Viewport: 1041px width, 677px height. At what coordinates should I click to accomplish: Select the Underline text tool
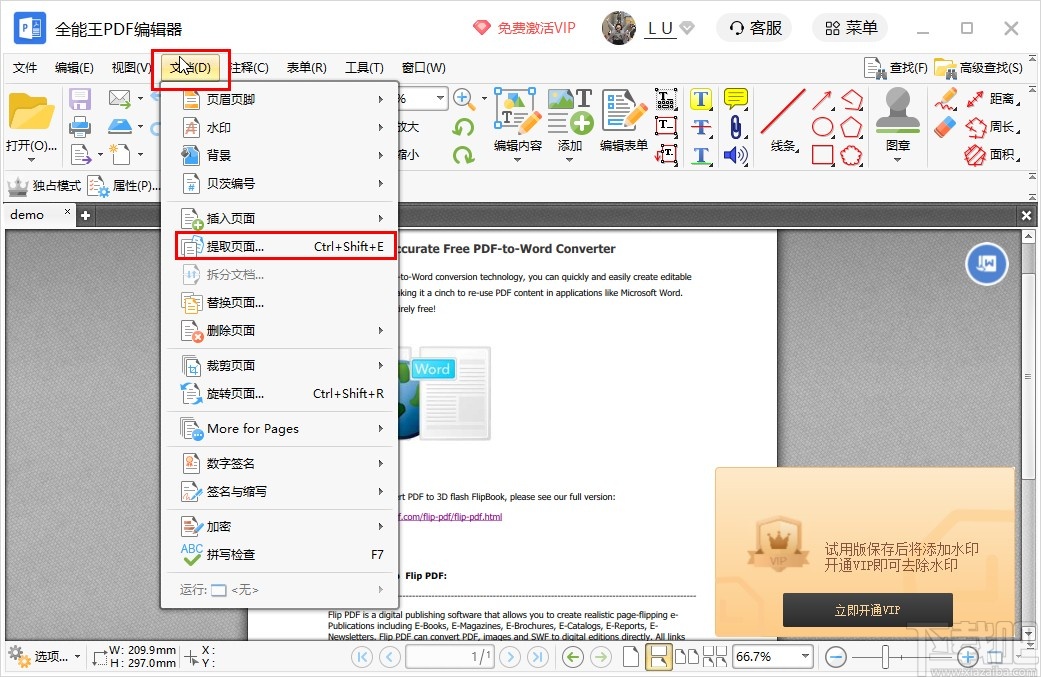pos(700,155)
